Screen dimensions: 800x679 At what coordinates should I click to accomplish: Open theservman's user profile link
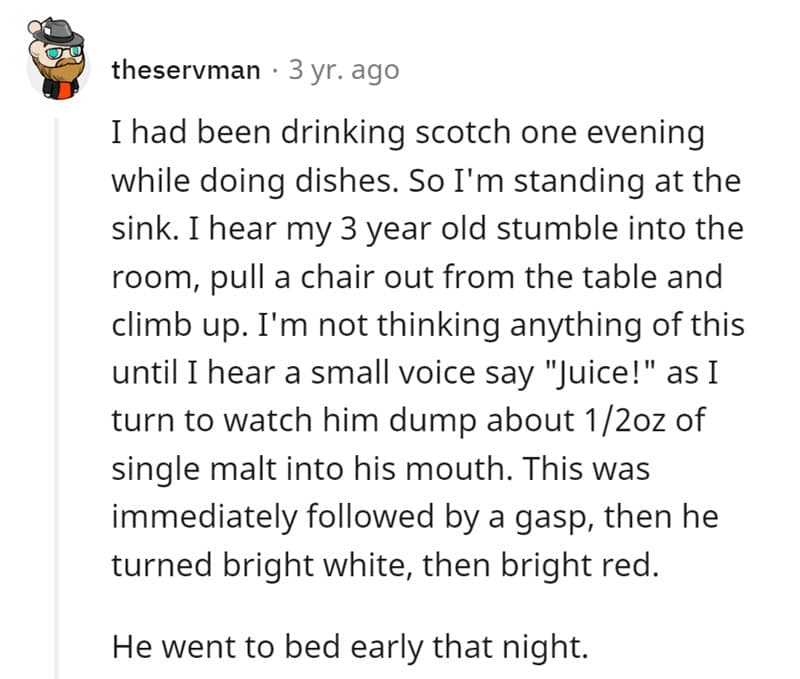[187, 70]
